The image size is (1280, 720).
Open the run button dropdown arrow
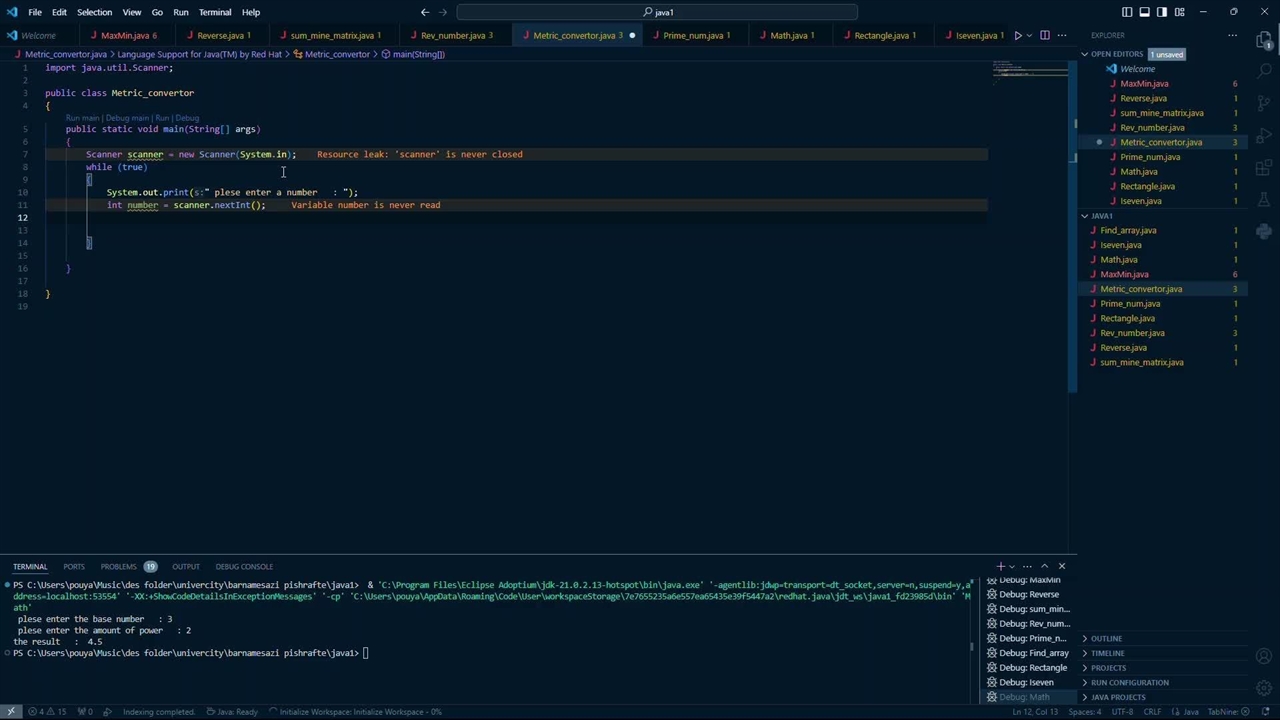(1030, 35)
